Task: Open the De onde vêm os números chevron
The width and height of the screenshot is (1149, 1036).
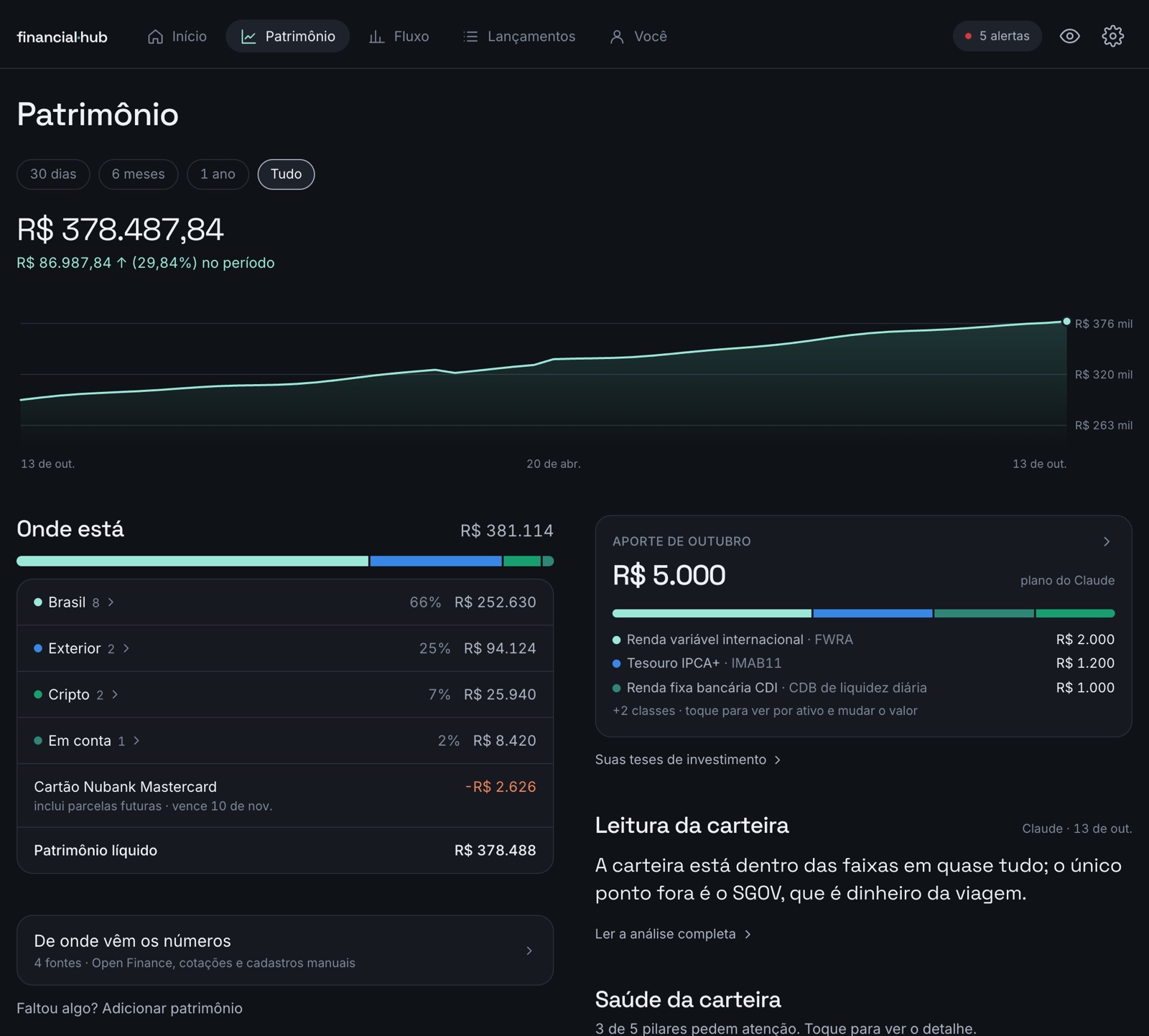Action: 529,951
